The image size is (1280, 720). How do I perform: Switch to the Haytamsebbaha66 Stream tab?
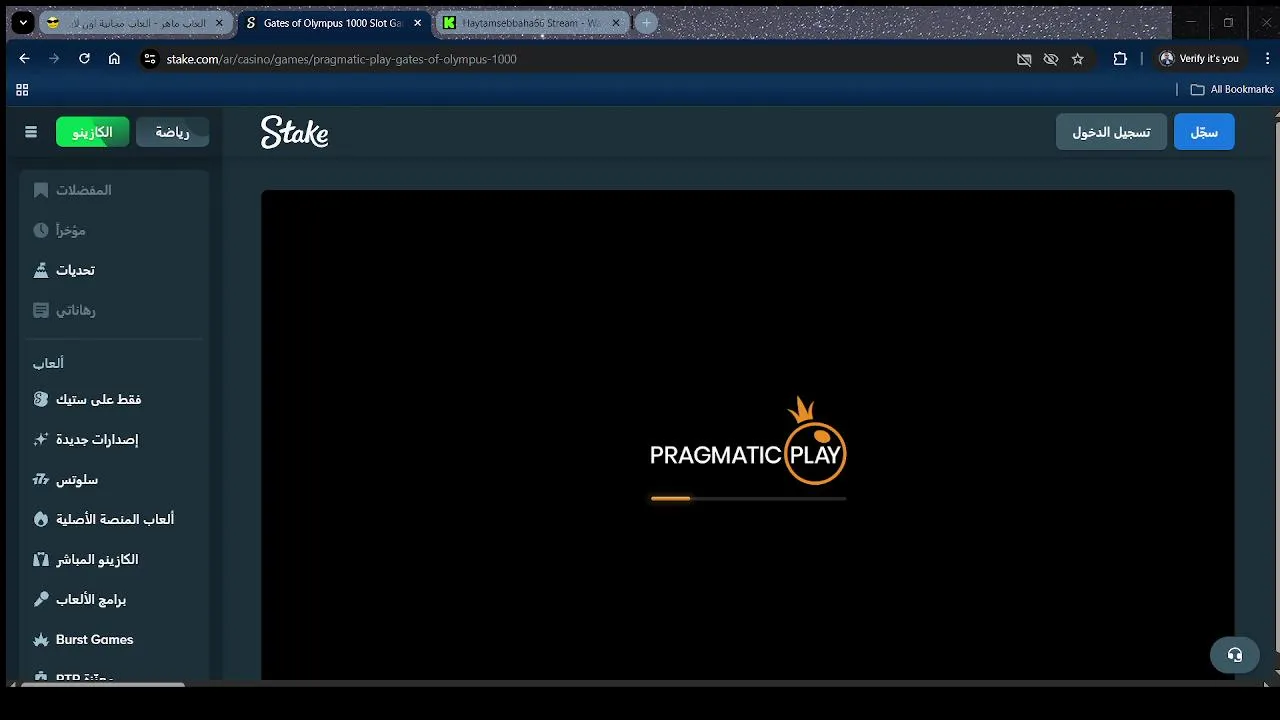pyautogui.click(x=533, y=22)
